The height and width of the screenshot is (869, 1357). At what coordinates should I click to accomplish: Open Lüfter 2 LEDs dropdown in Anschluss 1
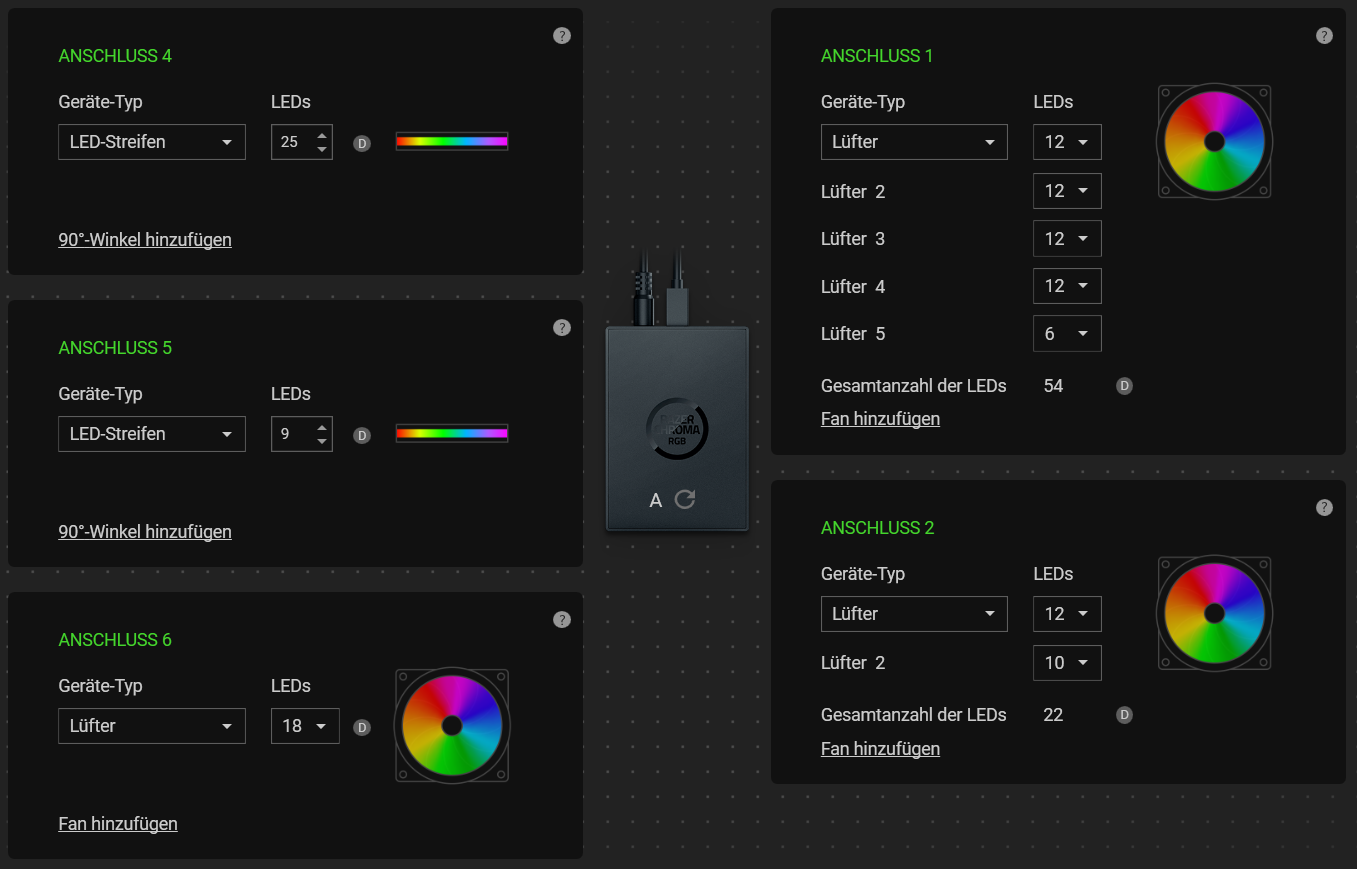click(x=1067, y=191)
